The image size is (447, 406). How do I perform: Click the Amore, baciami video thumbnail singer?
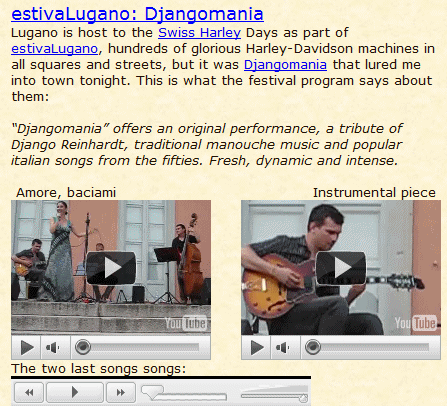tap(60, 252)
